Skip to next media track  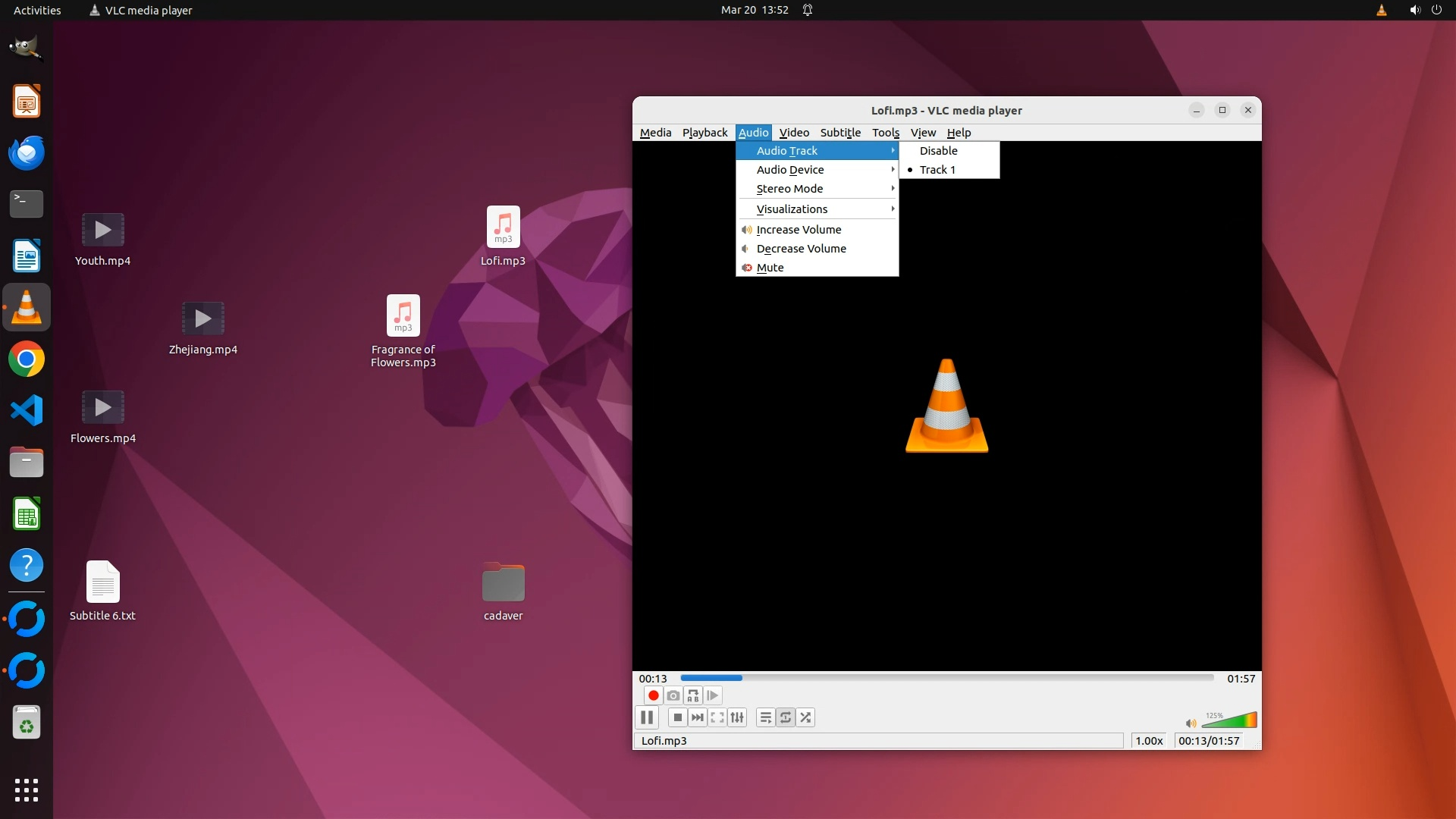(698, 717)
